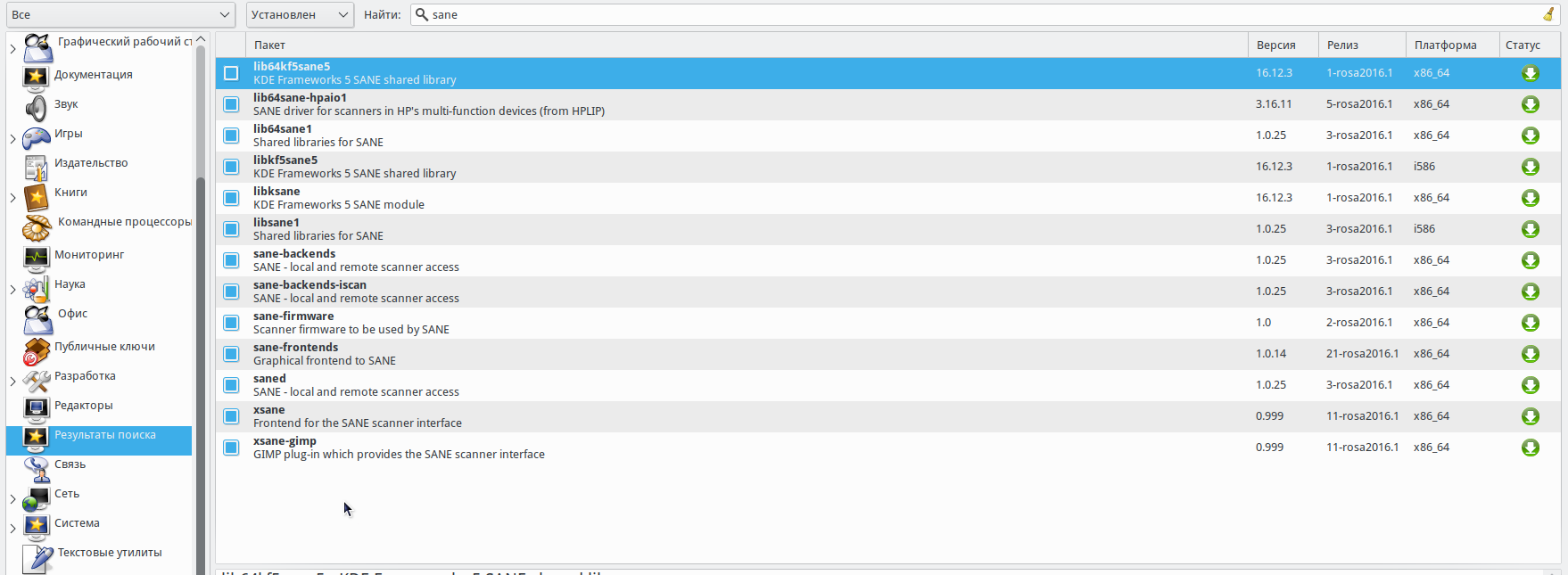Sort by the Релиз column header
The width and height of the screenshot is (1568, 575).
coord(1362,45)
